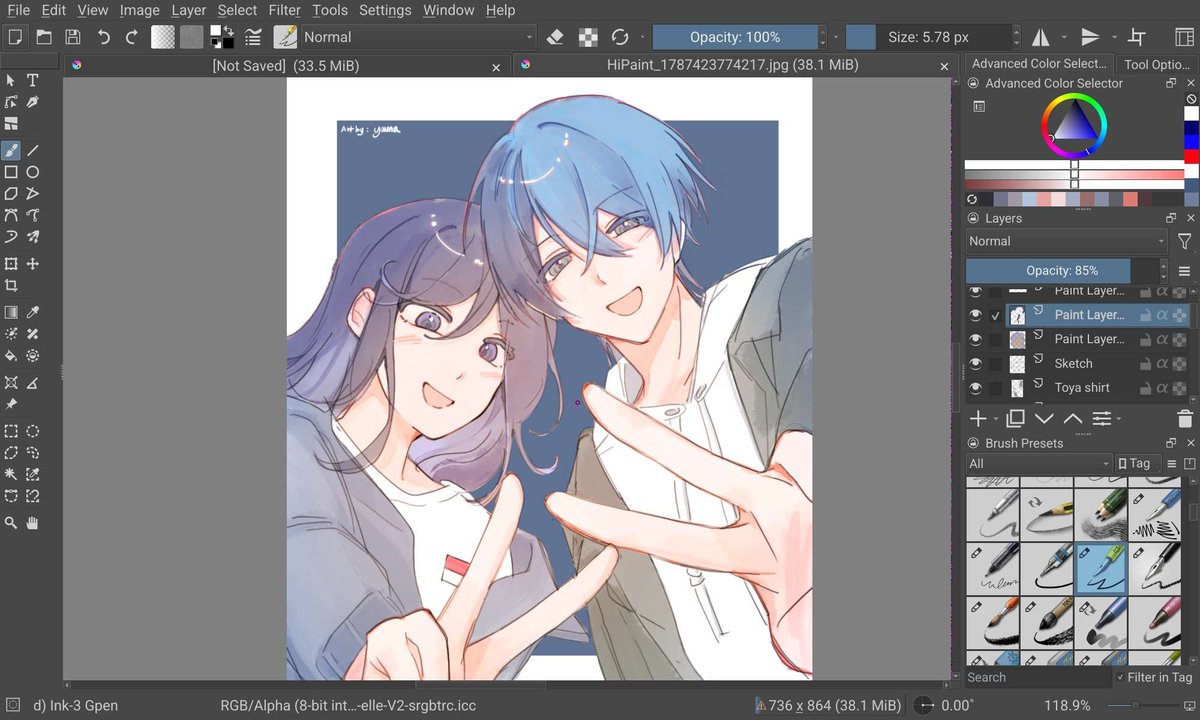Pick the Color Sampler eyedropper tool

[33, 312]
